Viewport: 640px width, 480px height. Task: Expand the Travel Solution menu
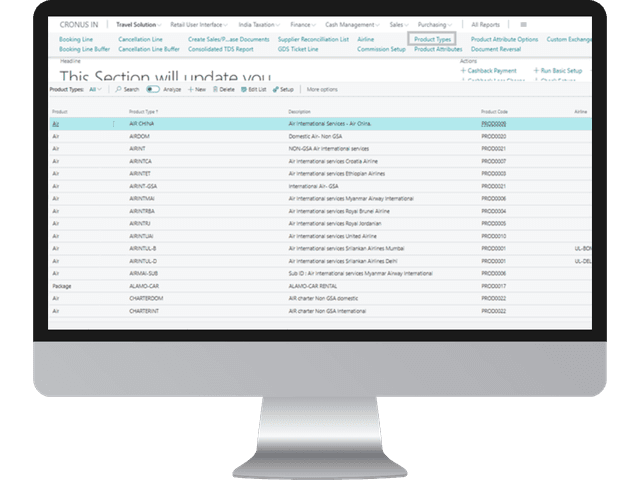click(138, 25)
